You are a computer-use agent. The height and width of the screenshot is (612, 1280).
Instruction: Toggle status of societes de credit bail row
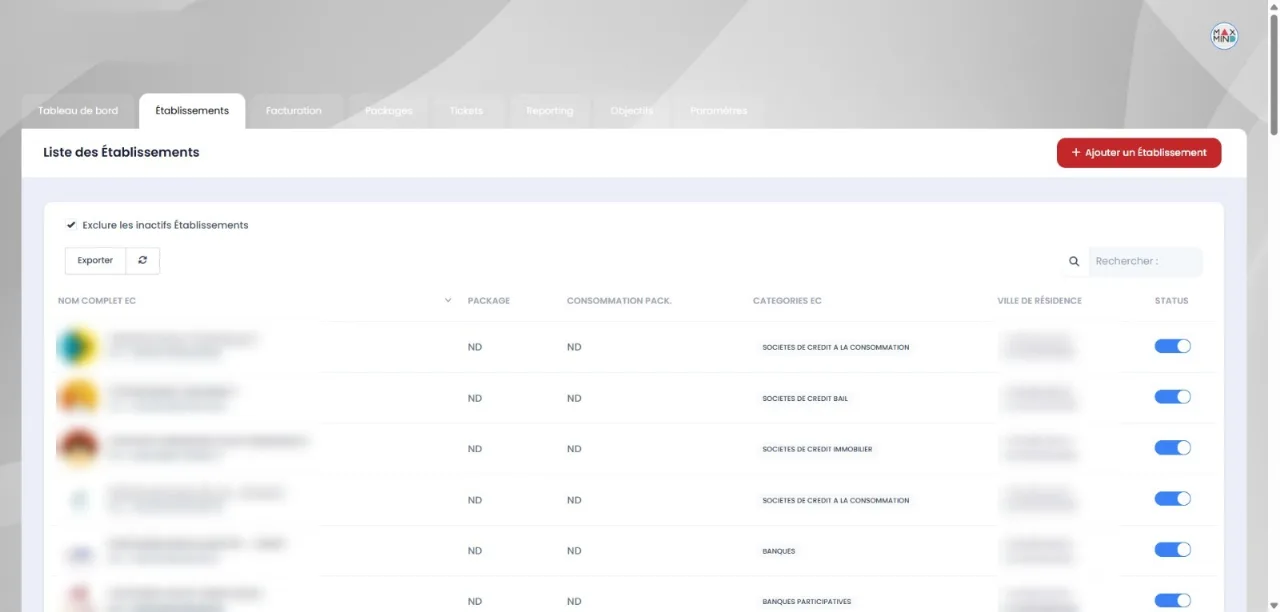(x=1172, y=397)
